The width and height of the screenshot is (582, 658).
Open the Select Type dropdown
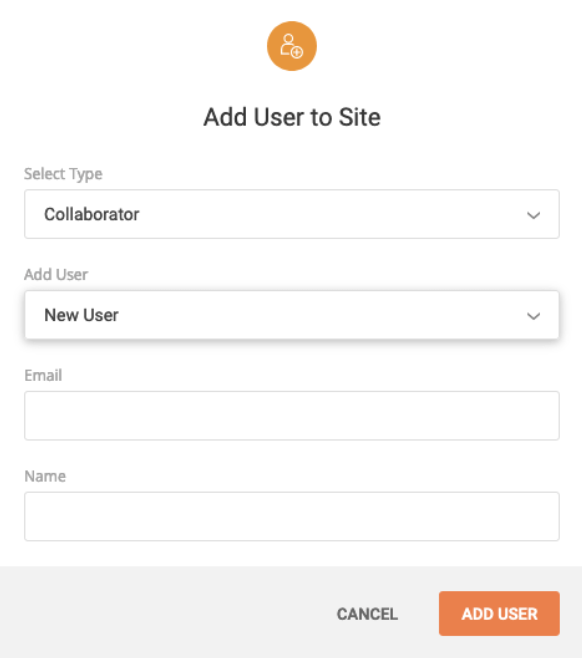pos(292,214)
